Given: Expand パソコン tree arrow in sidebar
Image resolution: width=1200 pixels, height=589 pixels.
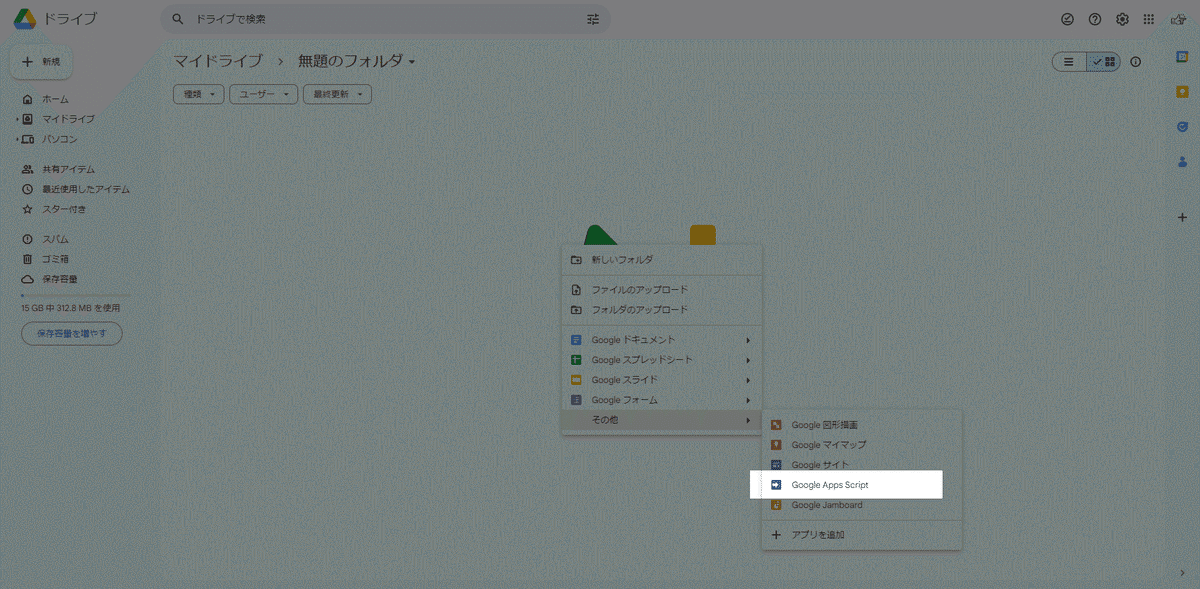Looking at the screenshot, I should pyautogui.click(x=17, y=139).
